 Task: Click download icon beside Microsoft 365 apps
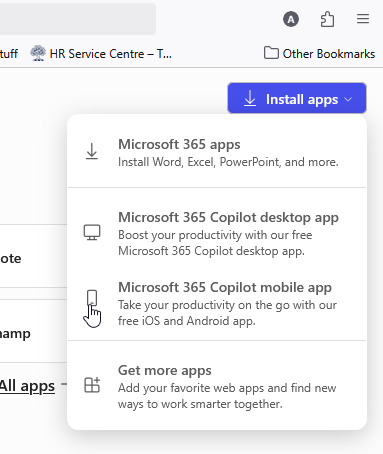92,151
